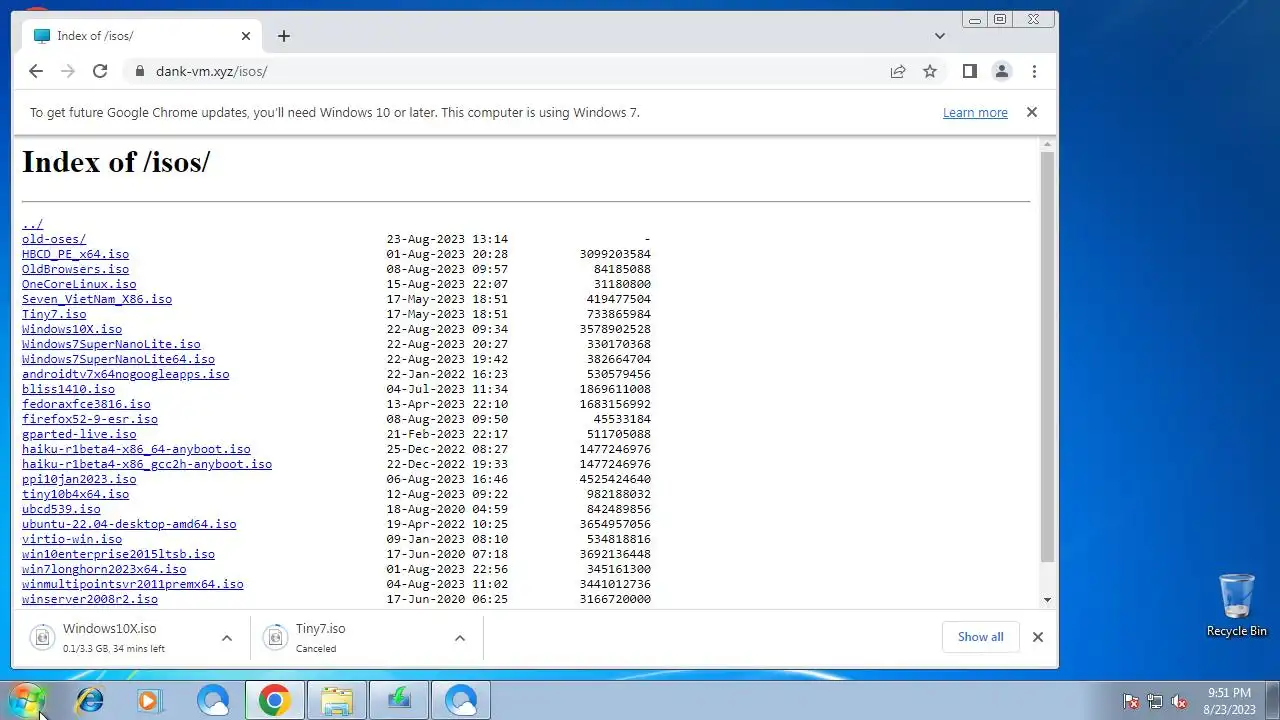The width and height of the screenshot is (1280, 720).
Task: Click the Windows10X.iso link in the listing
Action: 72,329
